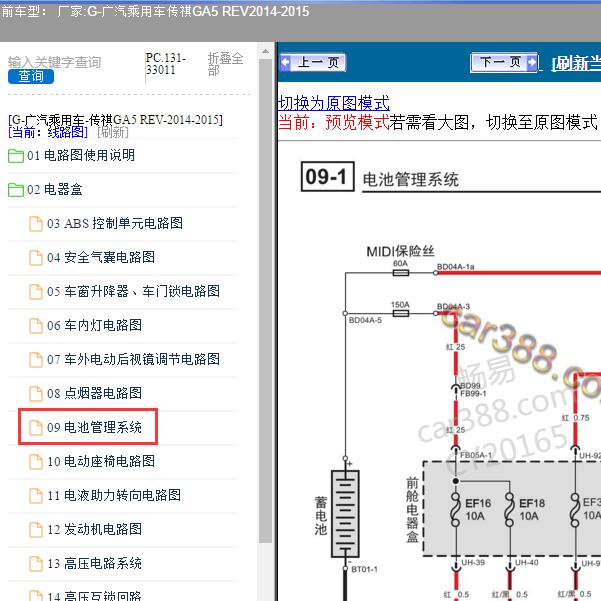The image size is (601, 601).
Task: Click the document icon of 05 车窗升降器
Action: 36,292
